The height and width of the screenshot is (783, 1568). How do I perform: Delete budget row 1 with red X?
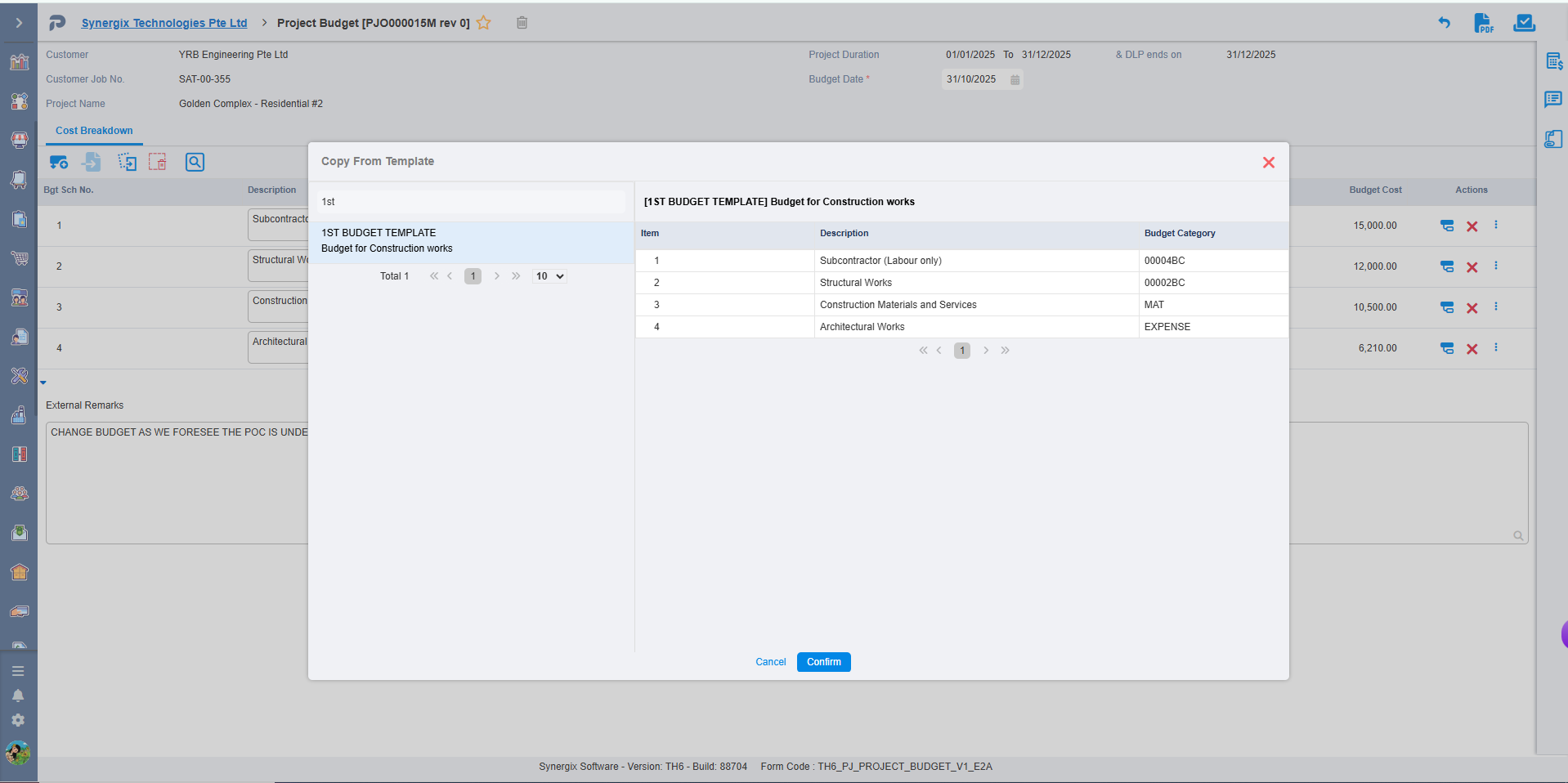click(x=1472, y=226)
